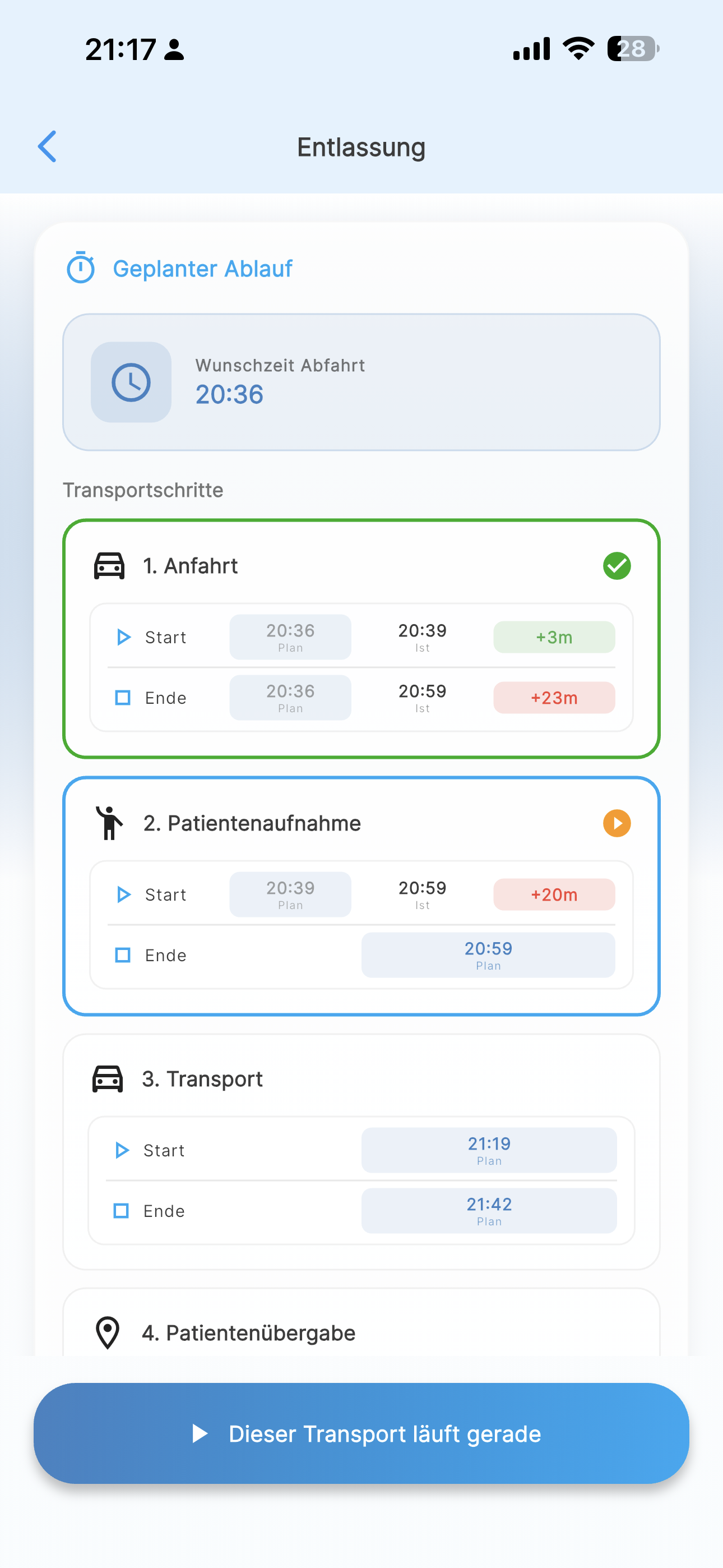Click the Start triangle in the Transport step
The width and height of the screenshot is (723, 1568).
point(122,1150)
